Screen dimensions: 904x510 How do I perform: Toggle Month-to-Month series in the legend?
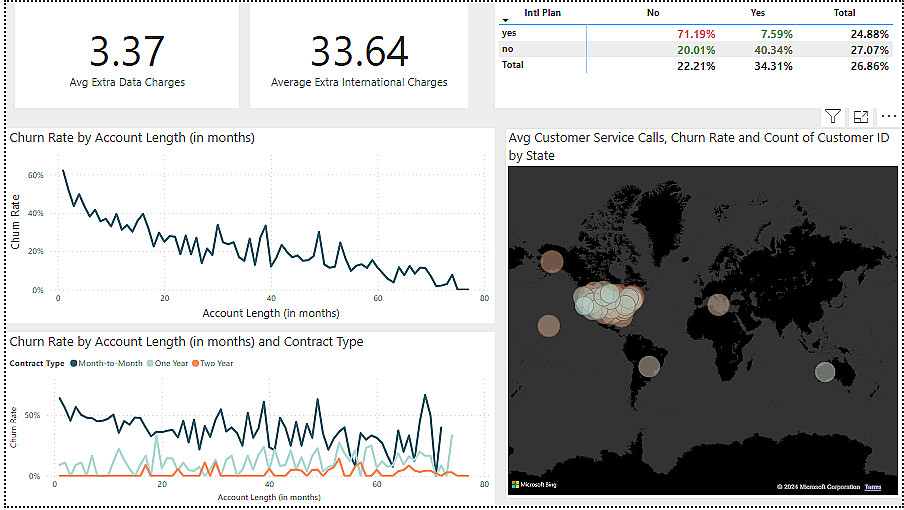coord(112,363)
